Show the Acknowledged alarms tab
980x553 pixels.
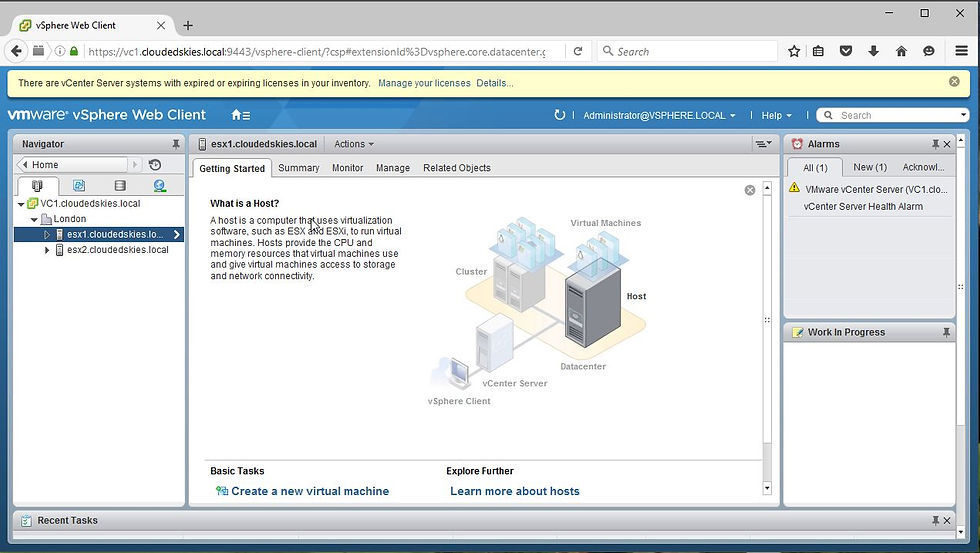tap(923, 167)
